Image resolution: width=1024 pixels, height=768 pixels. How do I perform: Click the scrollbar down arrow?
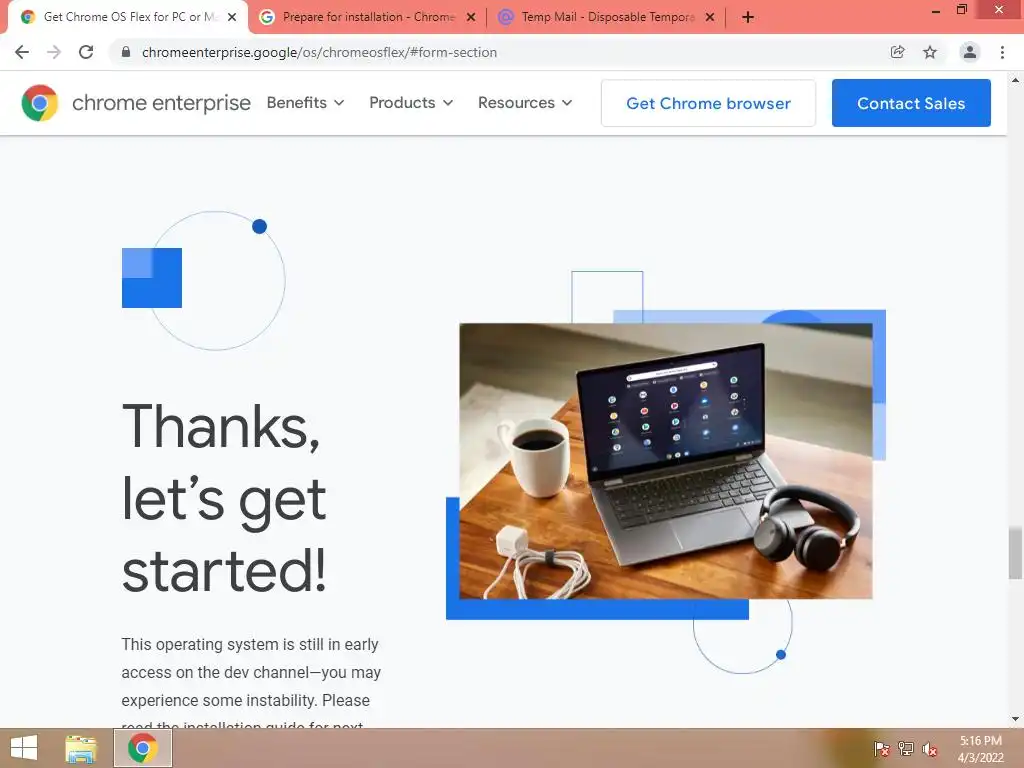[x=1015, y=720]
